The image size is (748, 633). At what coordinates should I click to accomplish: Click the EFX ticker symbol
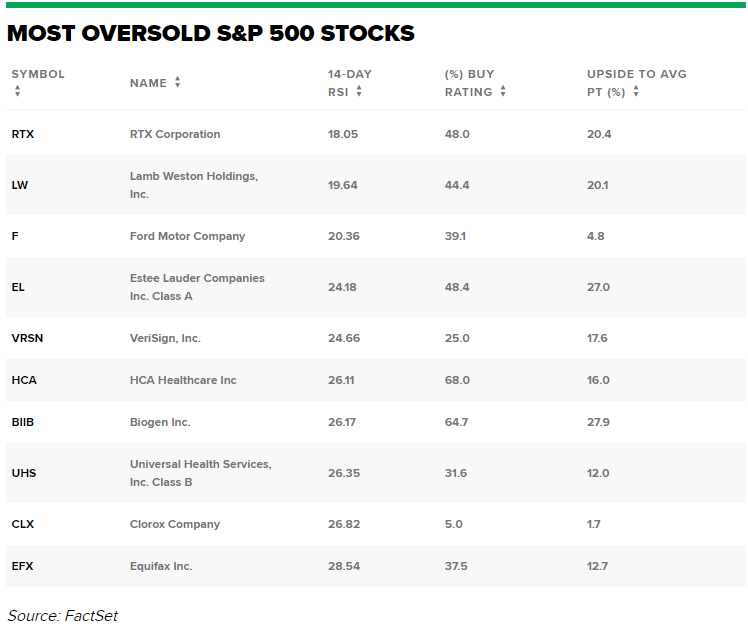point(22,566)
